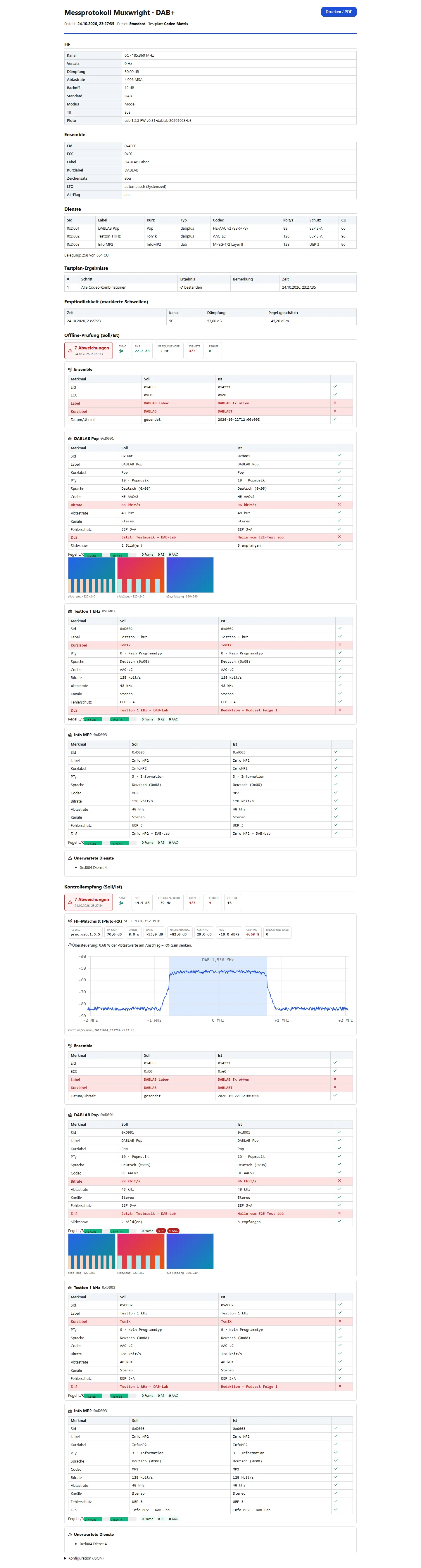Click warning icon of Offline-Prüfung Unerwartete Dienste
Viewport: 421px width, 1568px height.
pos(70,858)
